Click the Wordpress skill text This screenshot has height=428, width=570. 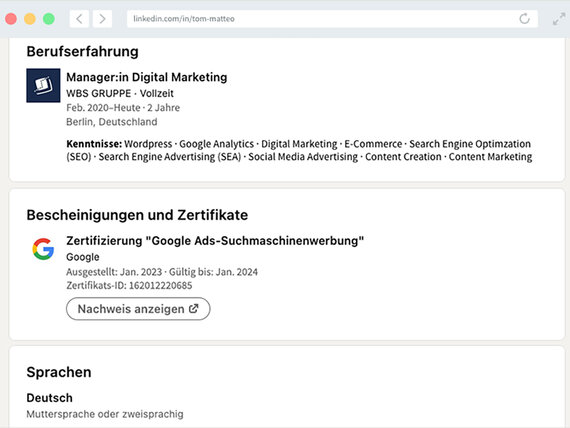[148, 144]
